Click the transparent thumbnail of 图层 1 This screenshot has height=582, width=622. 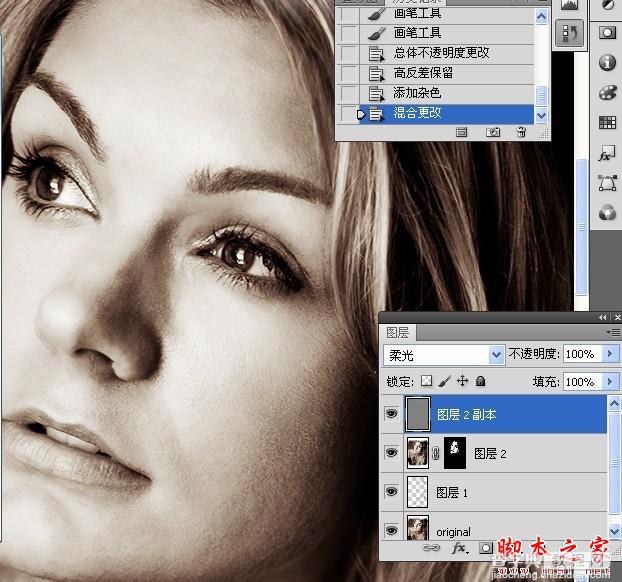pos(418,492)
